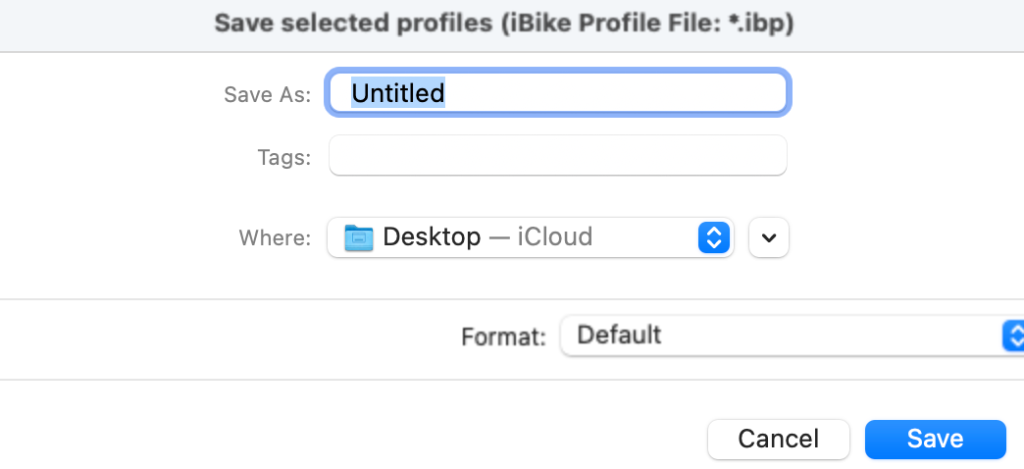Click the Where: label
Image resolution: width=1024 pixels, height=469 pixels.
275,238
